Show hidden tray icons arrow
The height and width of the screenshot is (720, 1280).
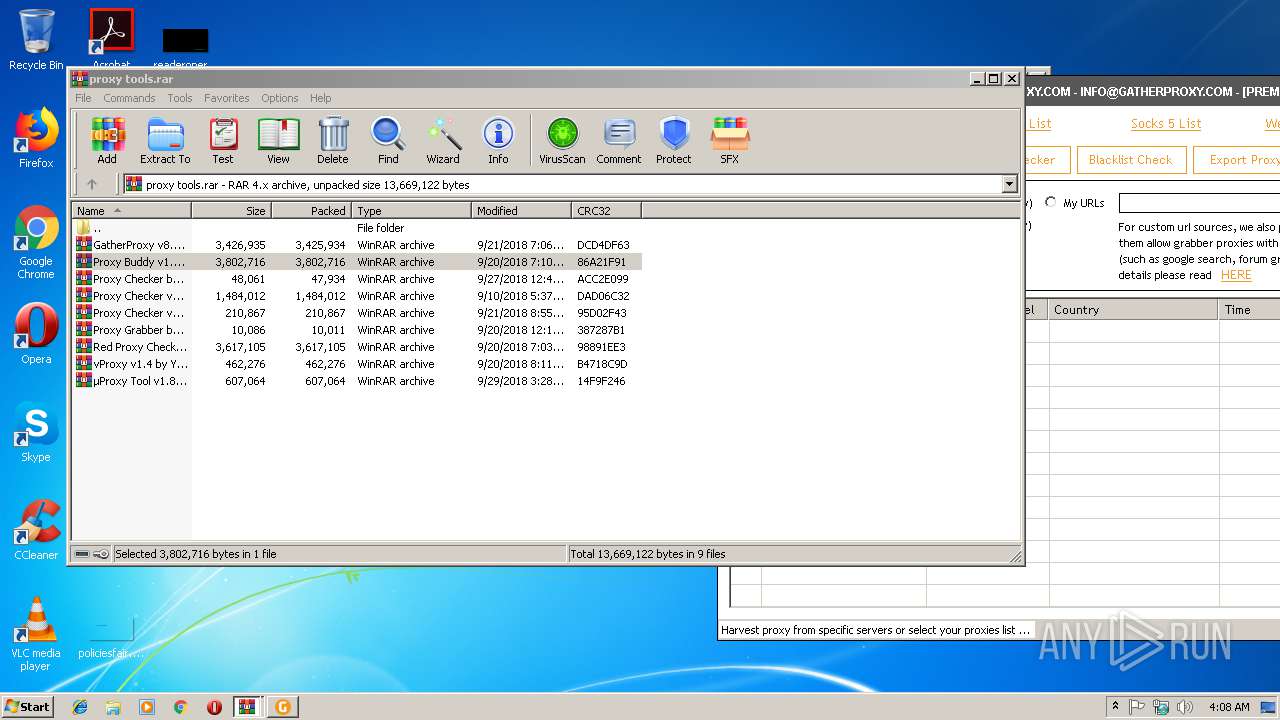pyautogui.click(x=1115, y=707)
